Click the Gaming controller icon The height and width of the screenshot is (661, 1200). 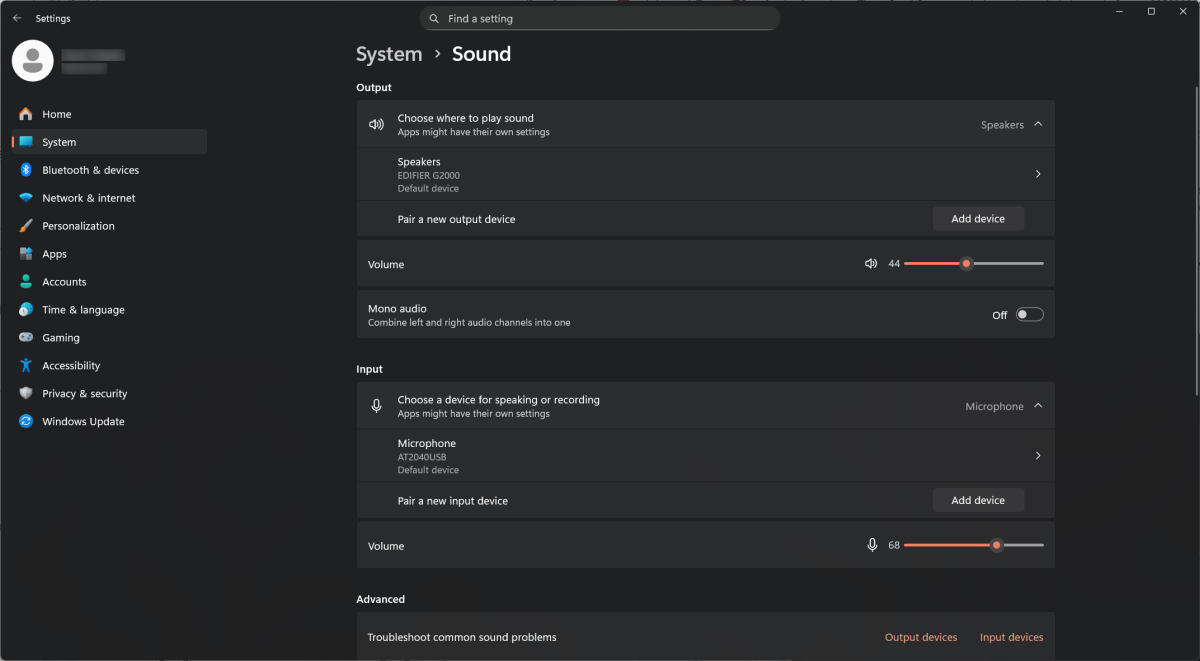28,337
